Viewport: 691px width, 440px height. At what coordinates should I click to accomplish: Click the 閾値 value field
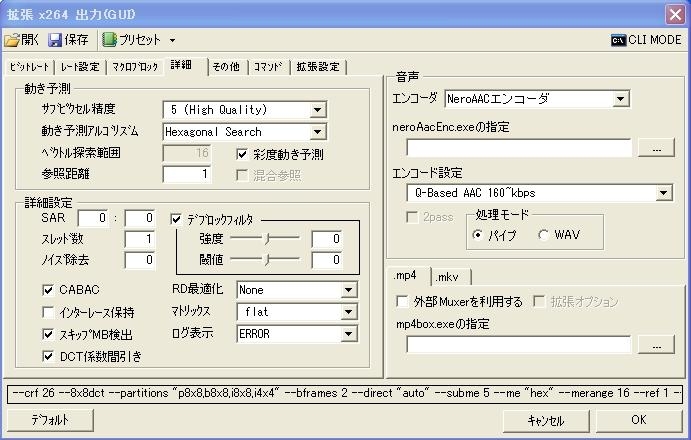click(x=327, y=260)
